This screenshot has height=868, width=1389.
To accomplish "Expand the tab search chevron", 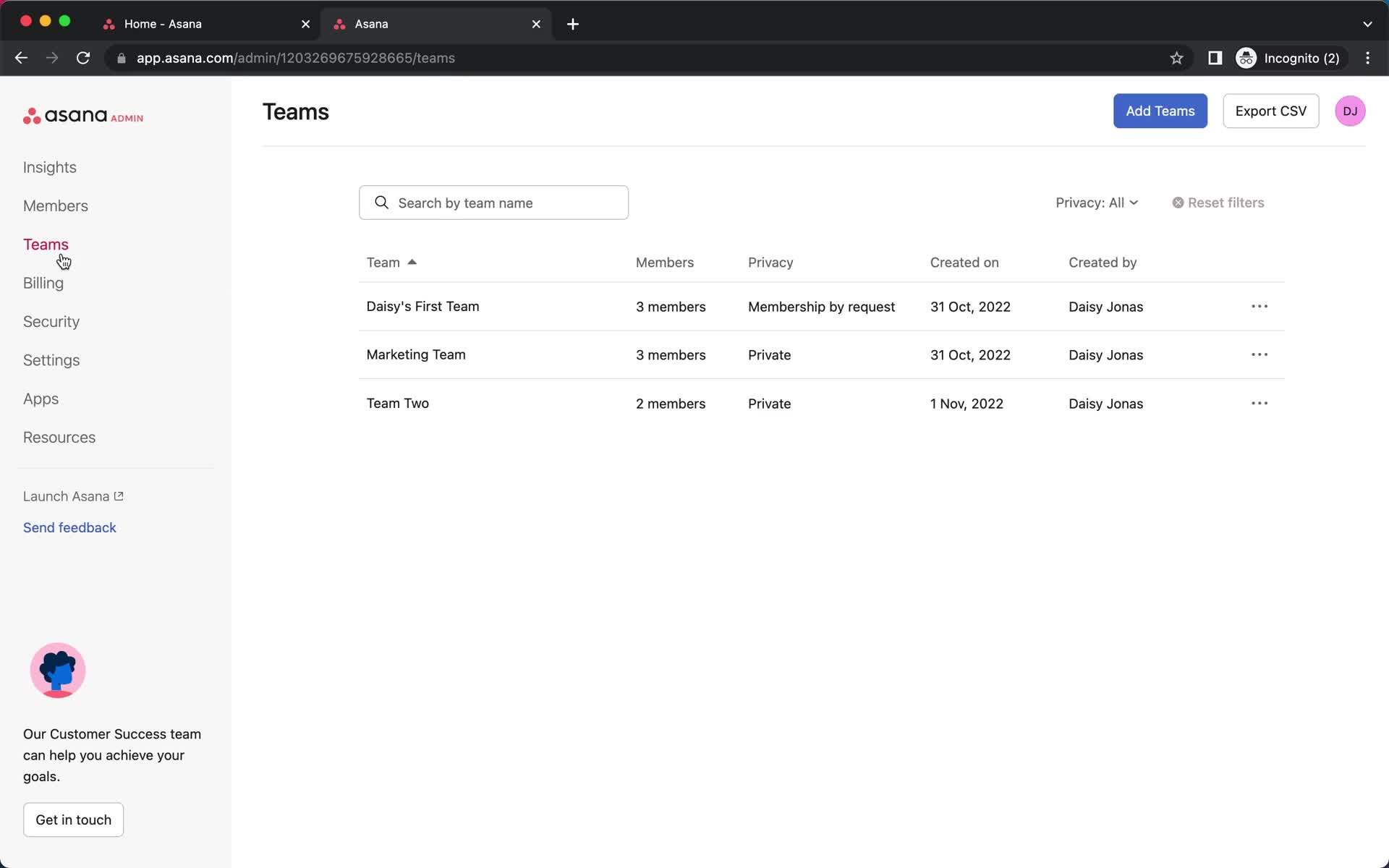I will pyautogui.click(x=1367, y=24).
